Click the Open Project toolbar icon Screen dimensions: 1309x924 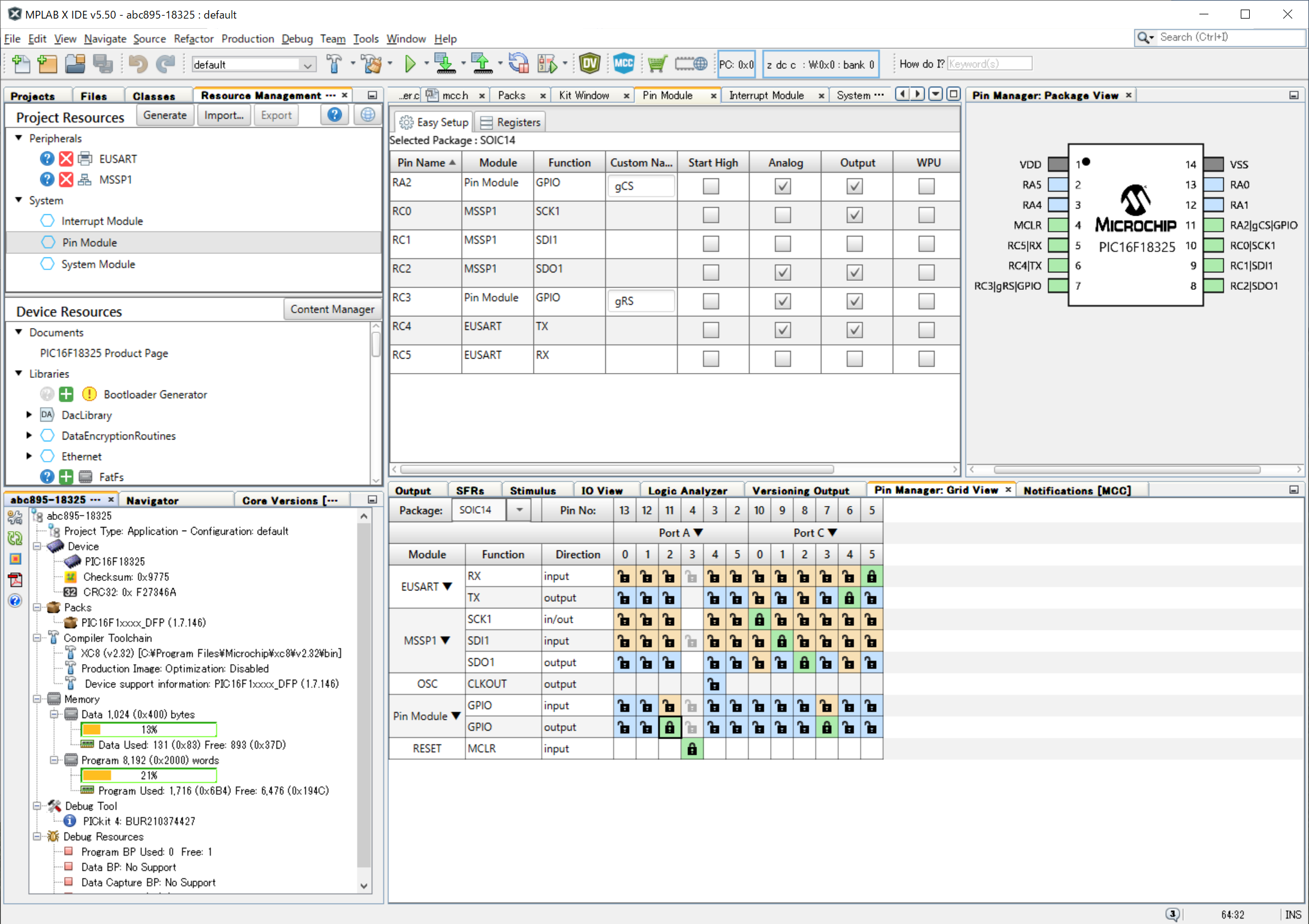[x=75, y=63]
